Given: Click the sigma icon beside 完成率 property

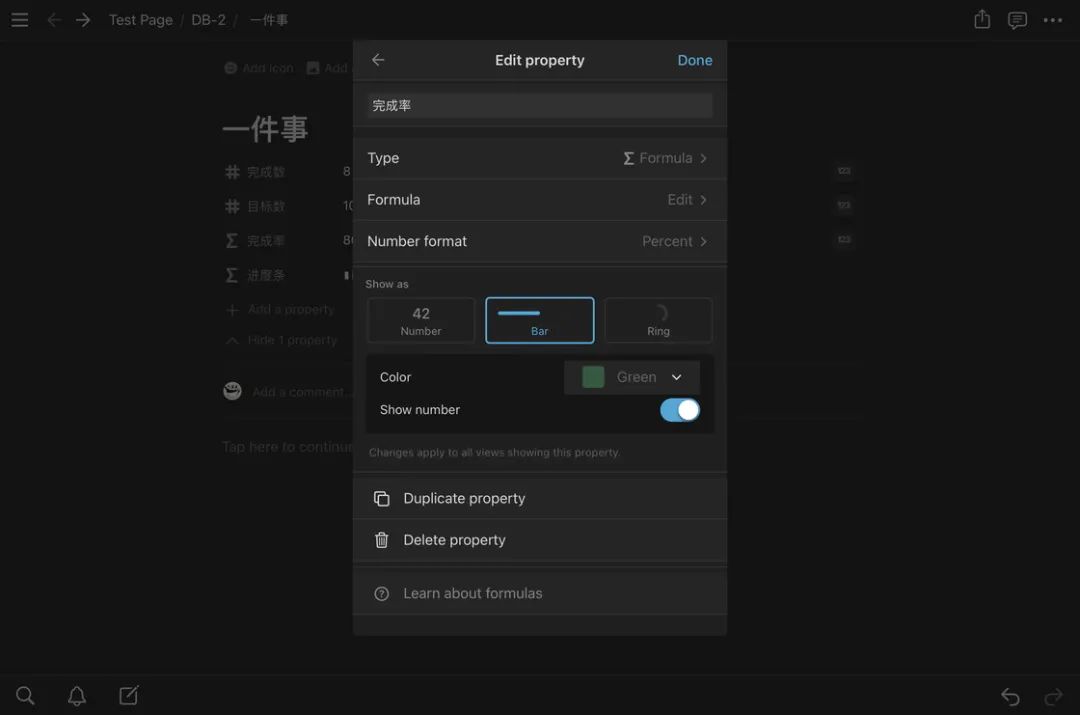Looking at the screenshot, I should [232, 240].
